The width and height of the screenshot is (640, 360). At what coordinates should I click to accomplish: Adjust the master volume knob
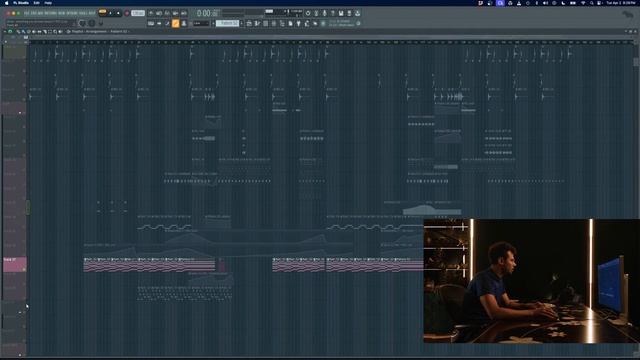[82, 23]
